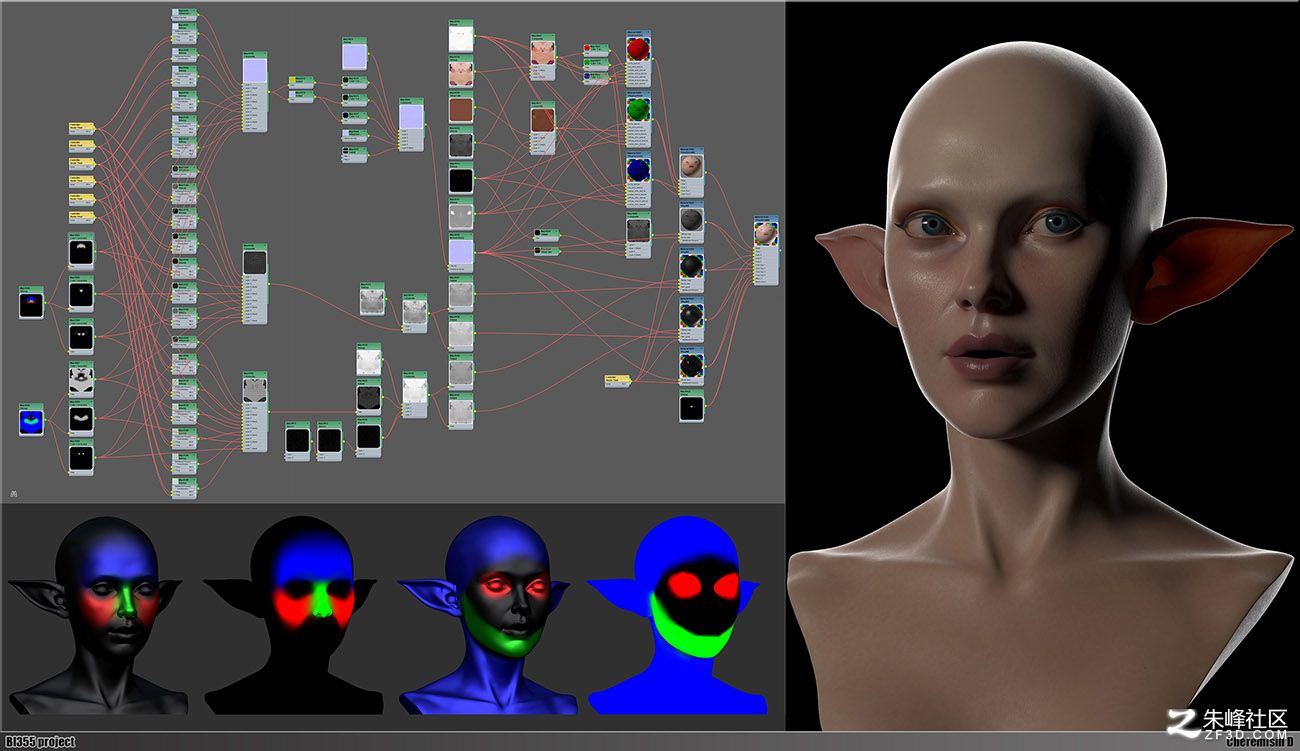
Task: Select the yellow color swatch node
Action: click(x=301, y=81)
